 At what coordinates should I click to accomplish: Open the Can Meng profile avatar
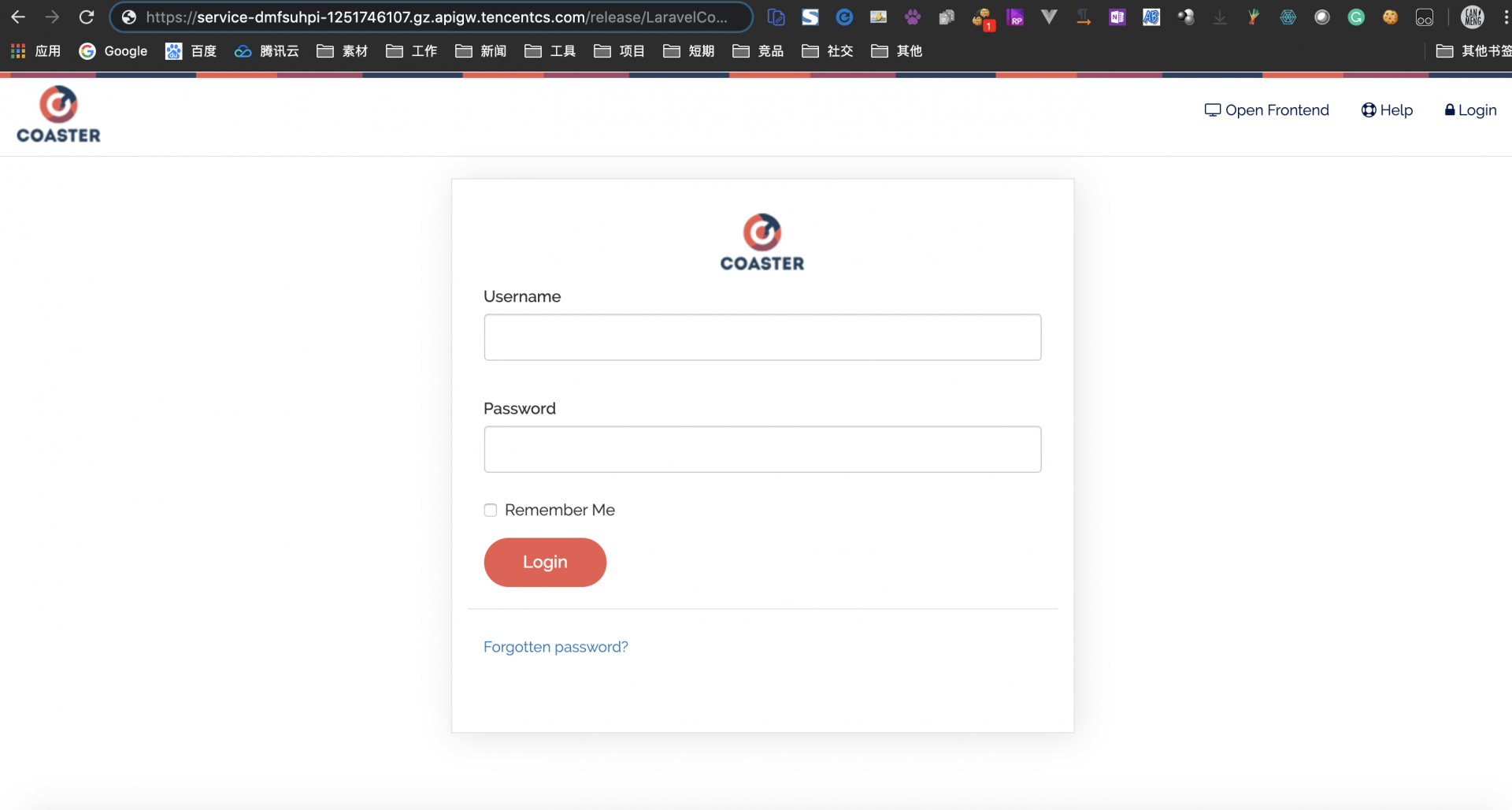click(x=1473, y=17)
